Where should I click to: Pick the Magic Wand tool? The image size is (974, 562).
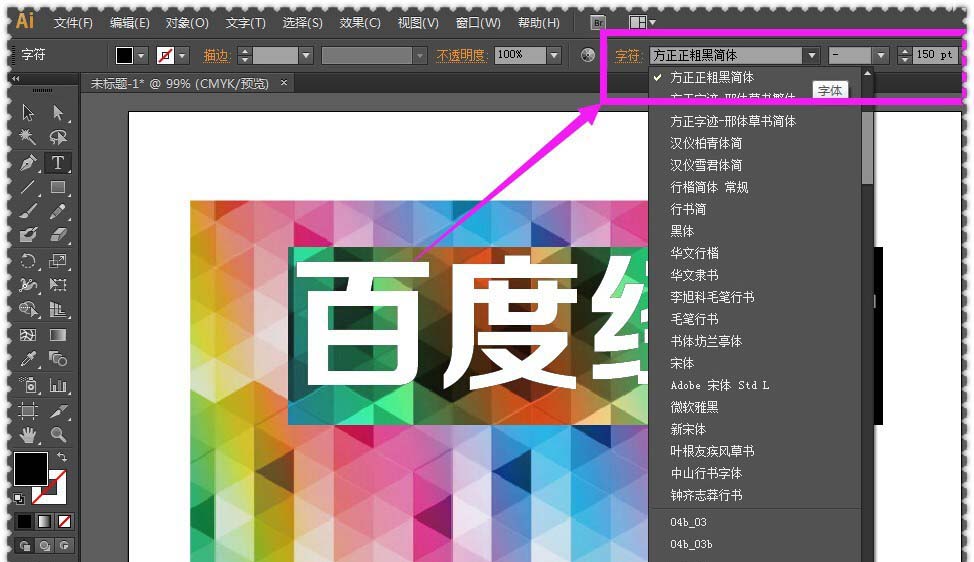click(x=28, y=137)
